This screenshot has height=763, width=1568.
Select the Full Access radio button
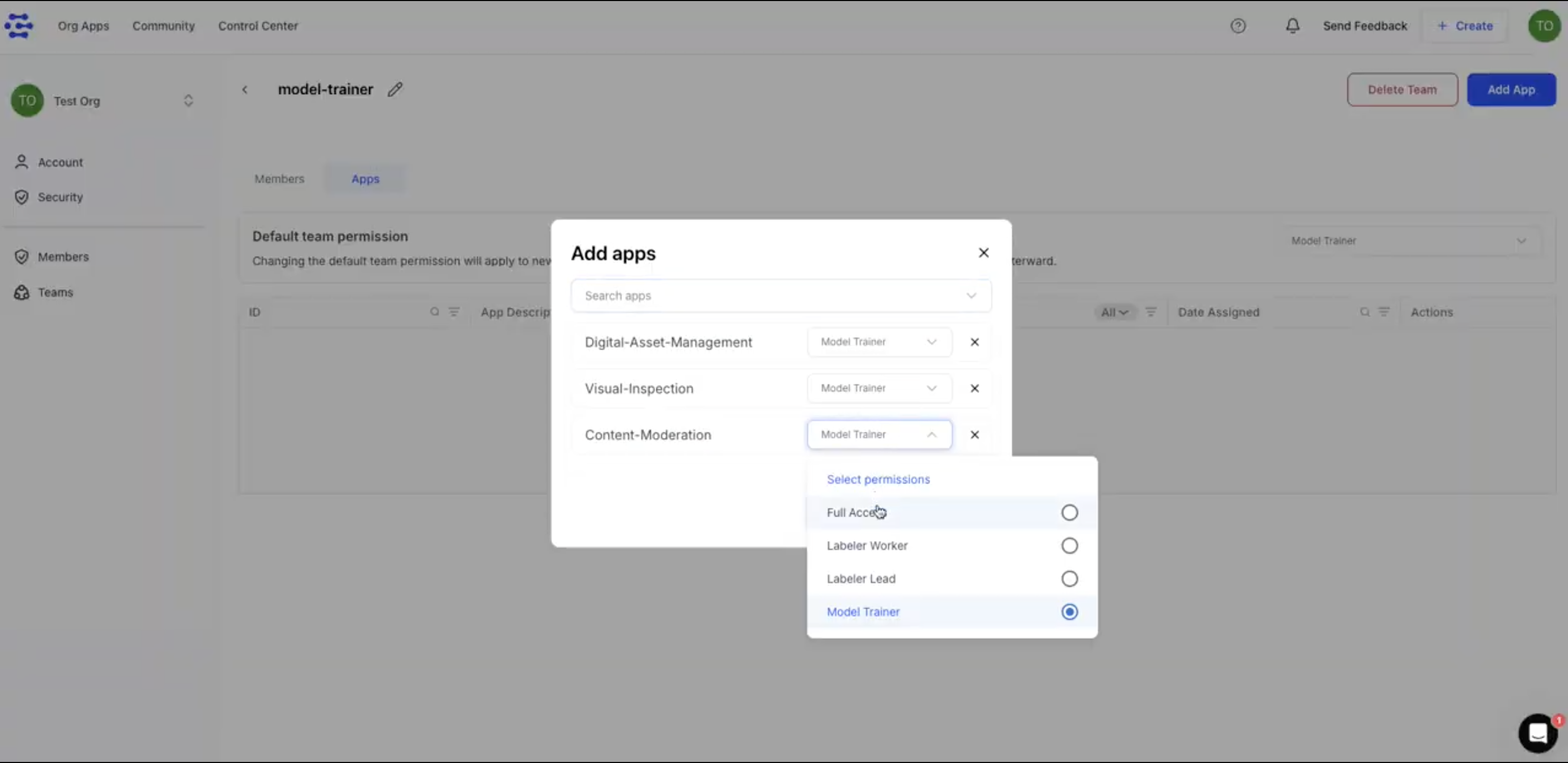click(1069, 512)
